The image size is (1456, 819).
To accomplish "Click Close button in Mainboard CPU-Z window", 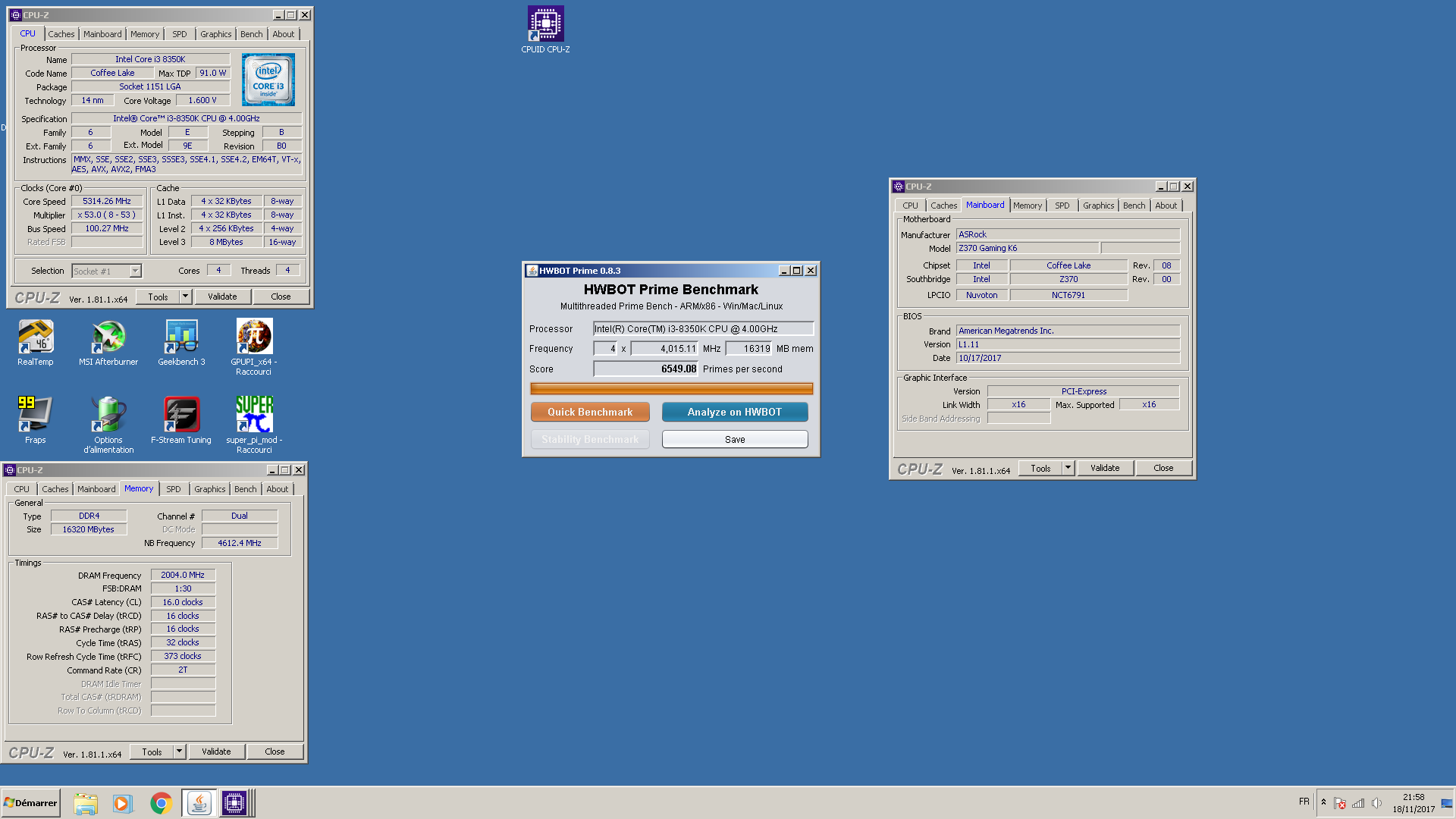I will [1163, 468].
